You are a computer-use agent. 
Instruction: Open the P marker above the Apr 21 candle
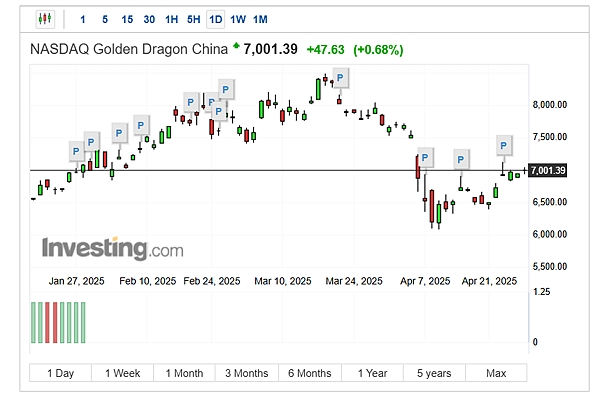504,146
